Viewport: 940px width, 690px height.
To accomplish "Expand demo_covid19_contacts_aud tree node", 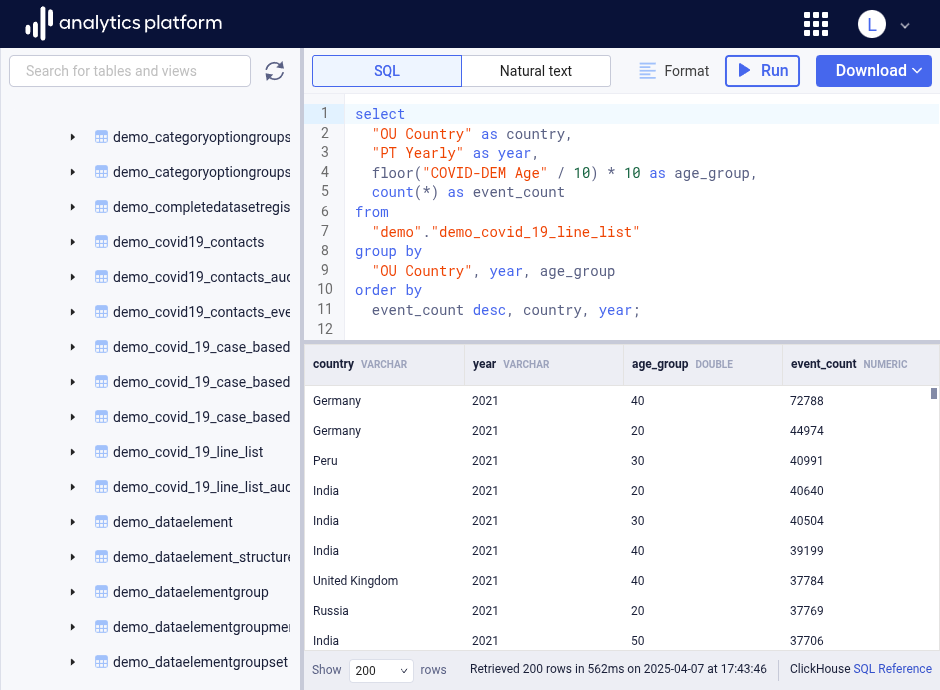I will pos(73,277).
